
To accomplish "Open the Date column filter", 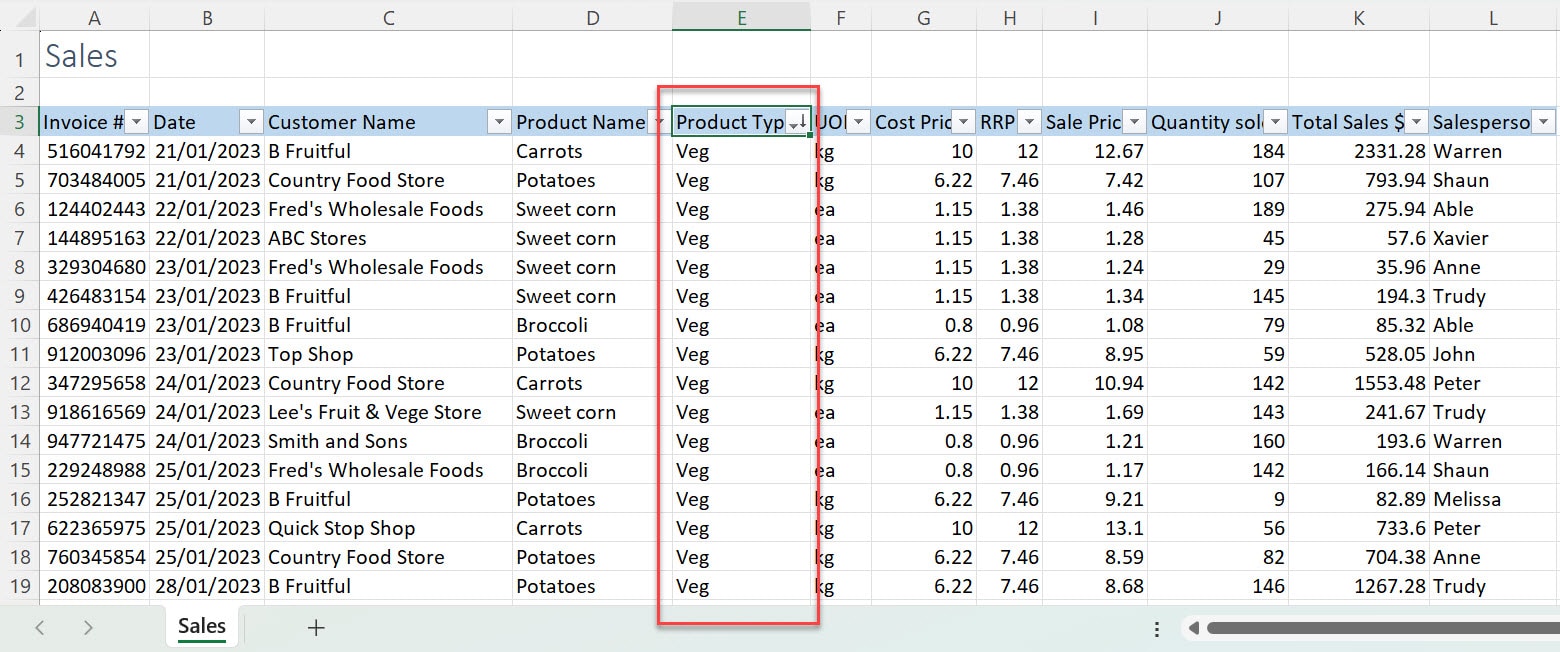I will (x=250, y=122).
